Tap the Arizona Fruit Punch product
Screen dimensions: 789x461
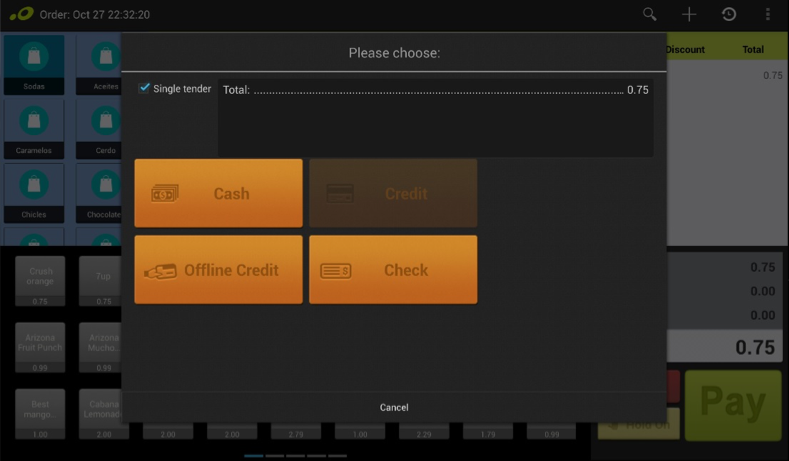(x=41, y=346)
